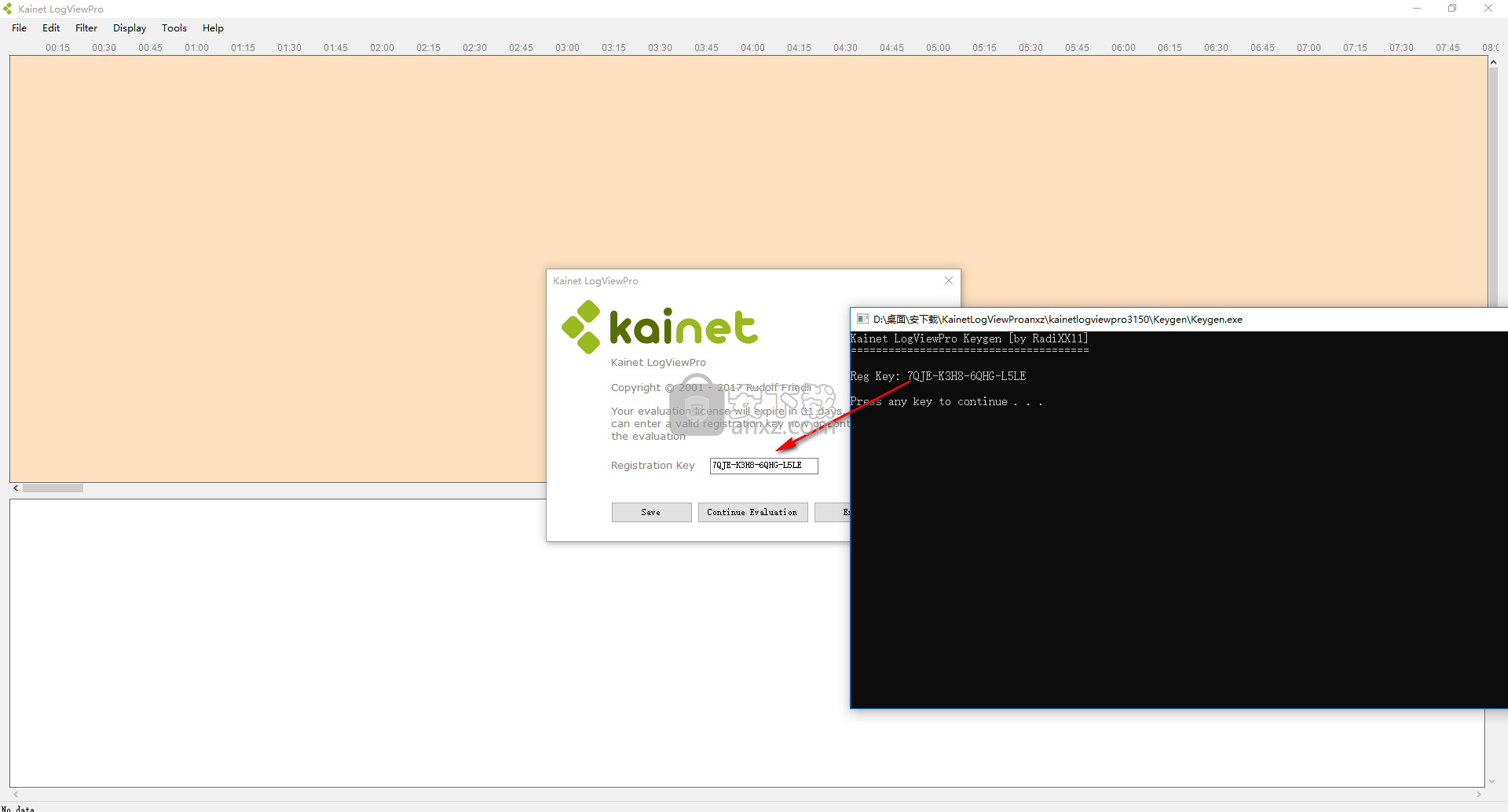This screenshot has width=1508, height=812.
Task: Restore down the main window
Action: point(1452,9)
